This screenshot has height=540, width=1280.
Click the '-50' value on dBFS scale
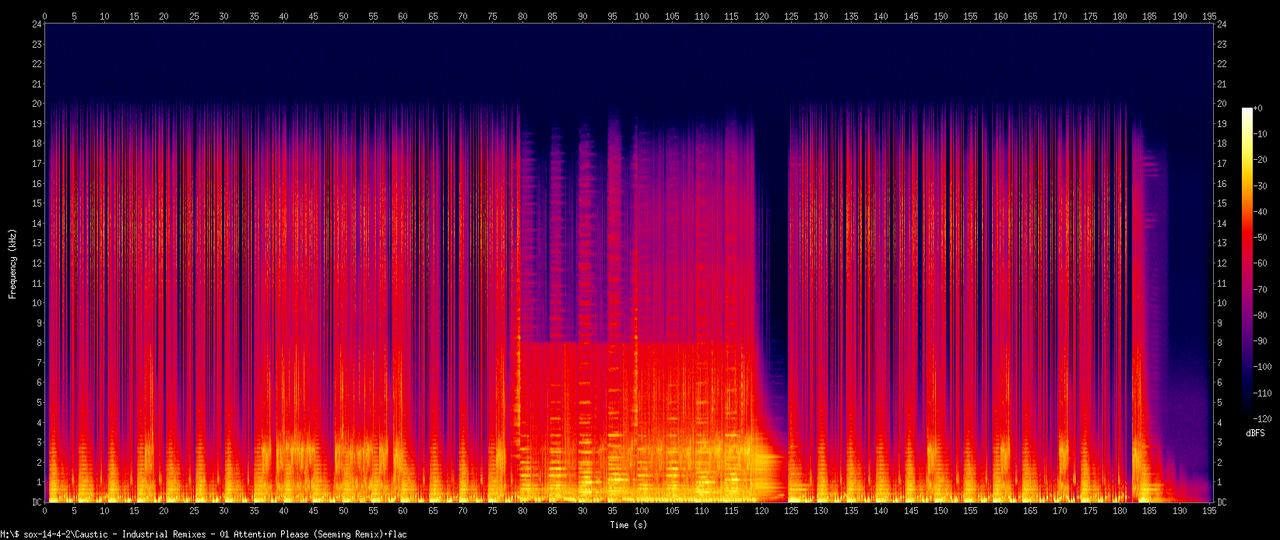1262,237
